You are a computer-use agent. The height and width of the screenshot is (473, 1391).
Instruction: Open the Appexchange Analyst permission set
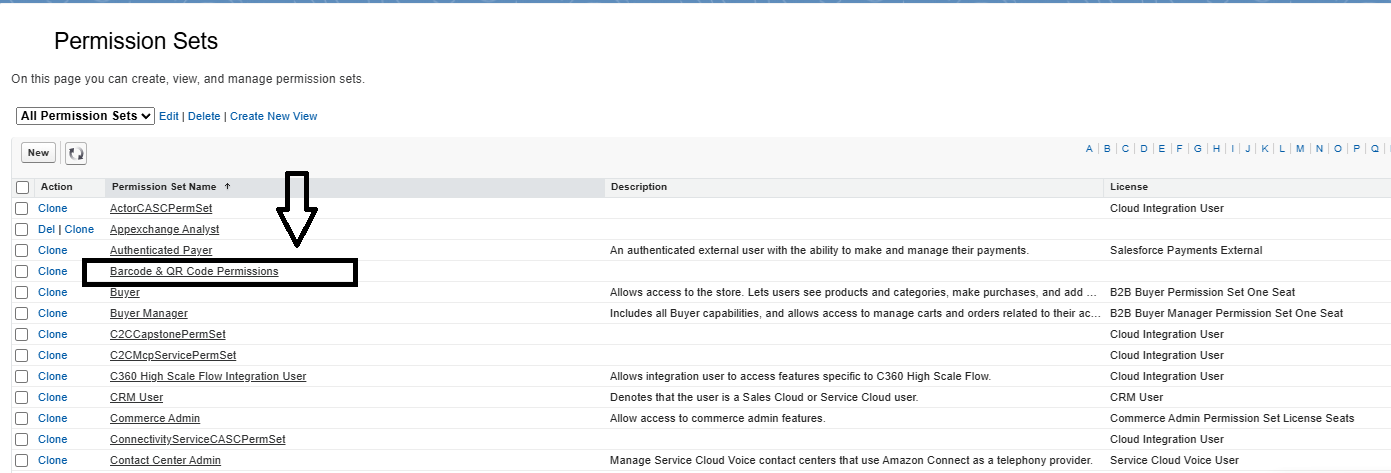click(164, 229)
